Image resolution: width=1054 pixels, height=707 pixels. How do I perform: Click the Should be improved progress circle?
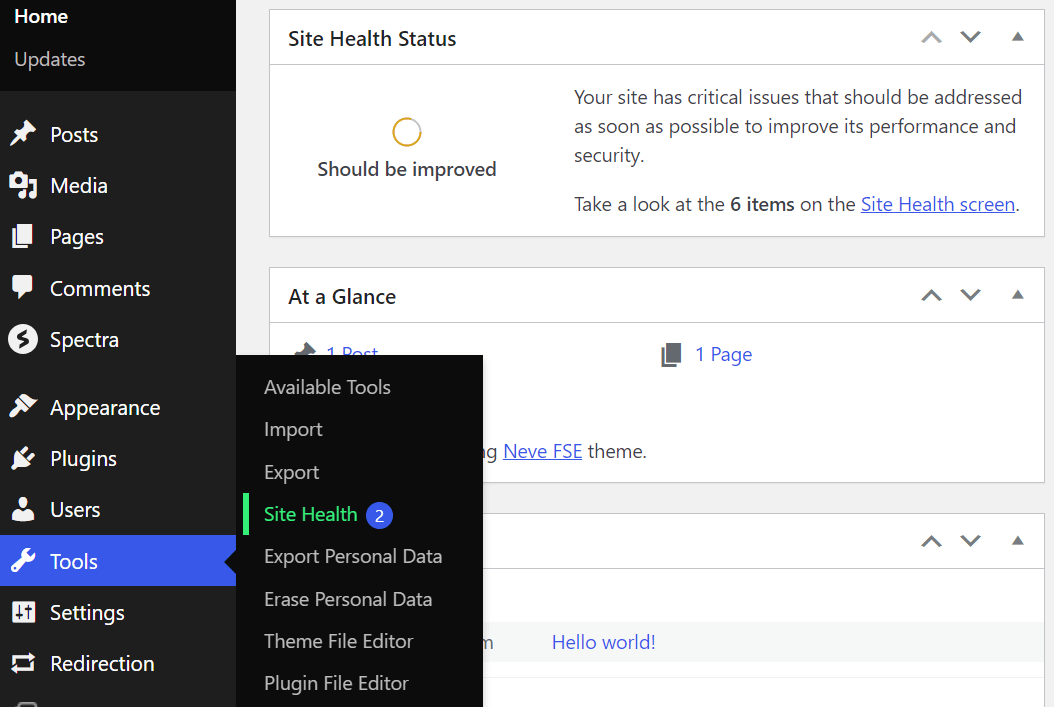406,131
